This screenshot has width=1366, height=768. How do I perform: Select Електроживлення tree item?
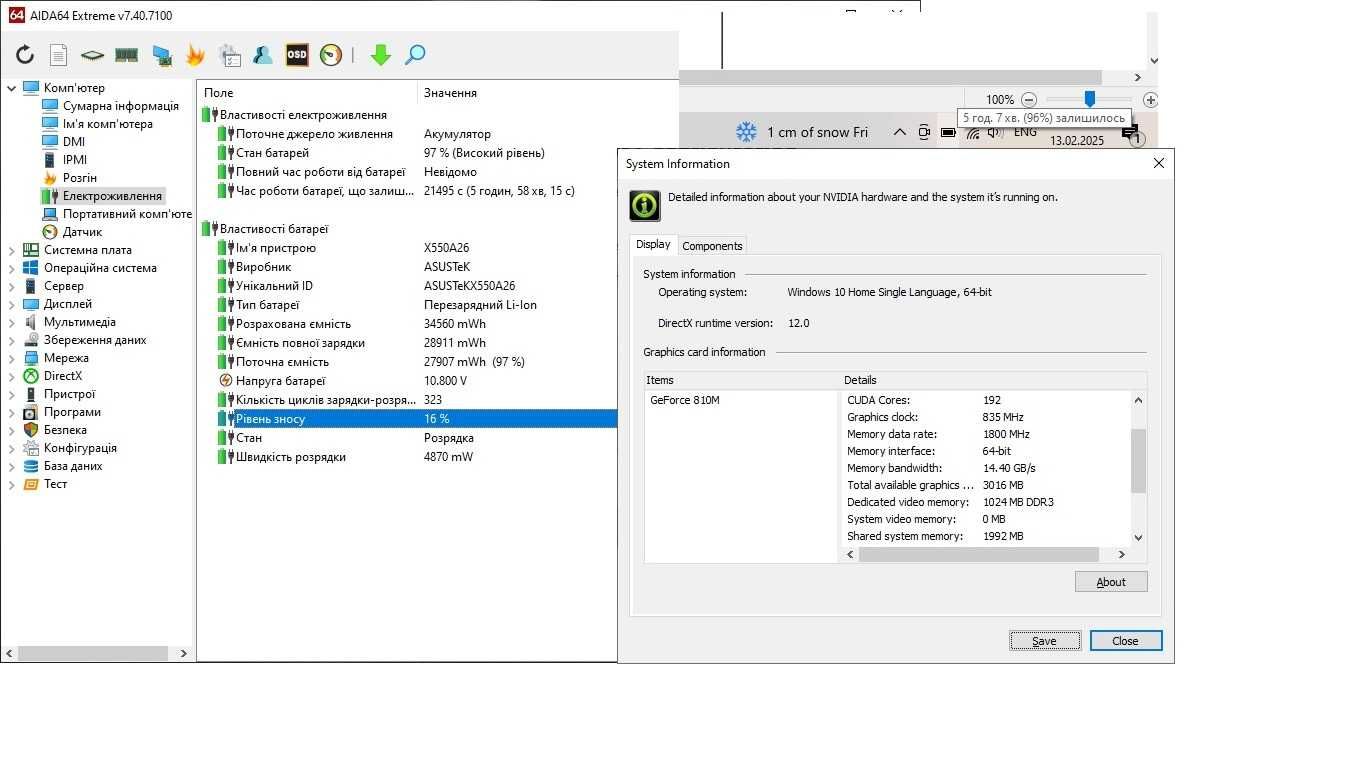coord(112,196)
